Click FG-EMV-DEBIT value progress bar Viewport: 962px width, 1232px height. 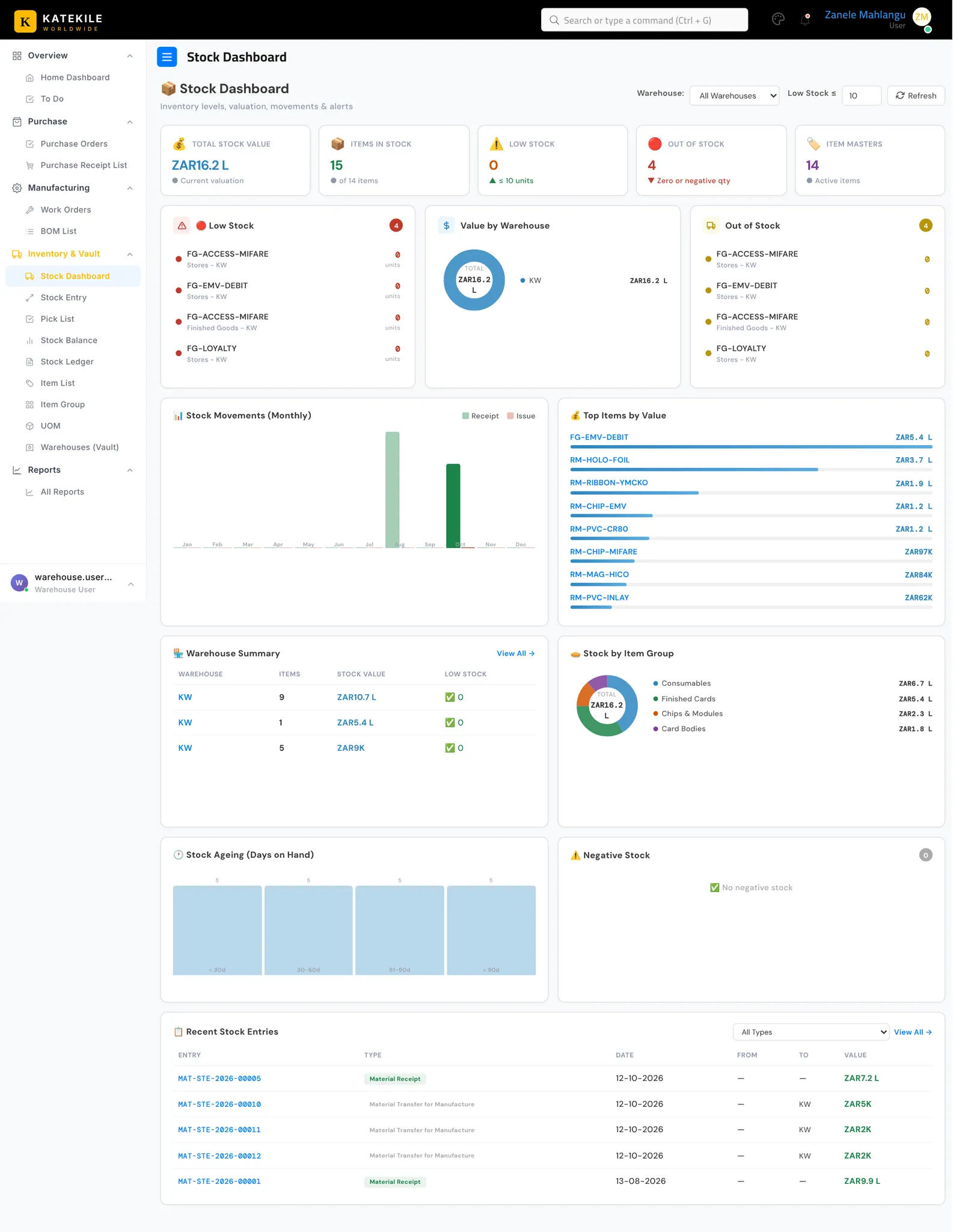click(751, 447)
